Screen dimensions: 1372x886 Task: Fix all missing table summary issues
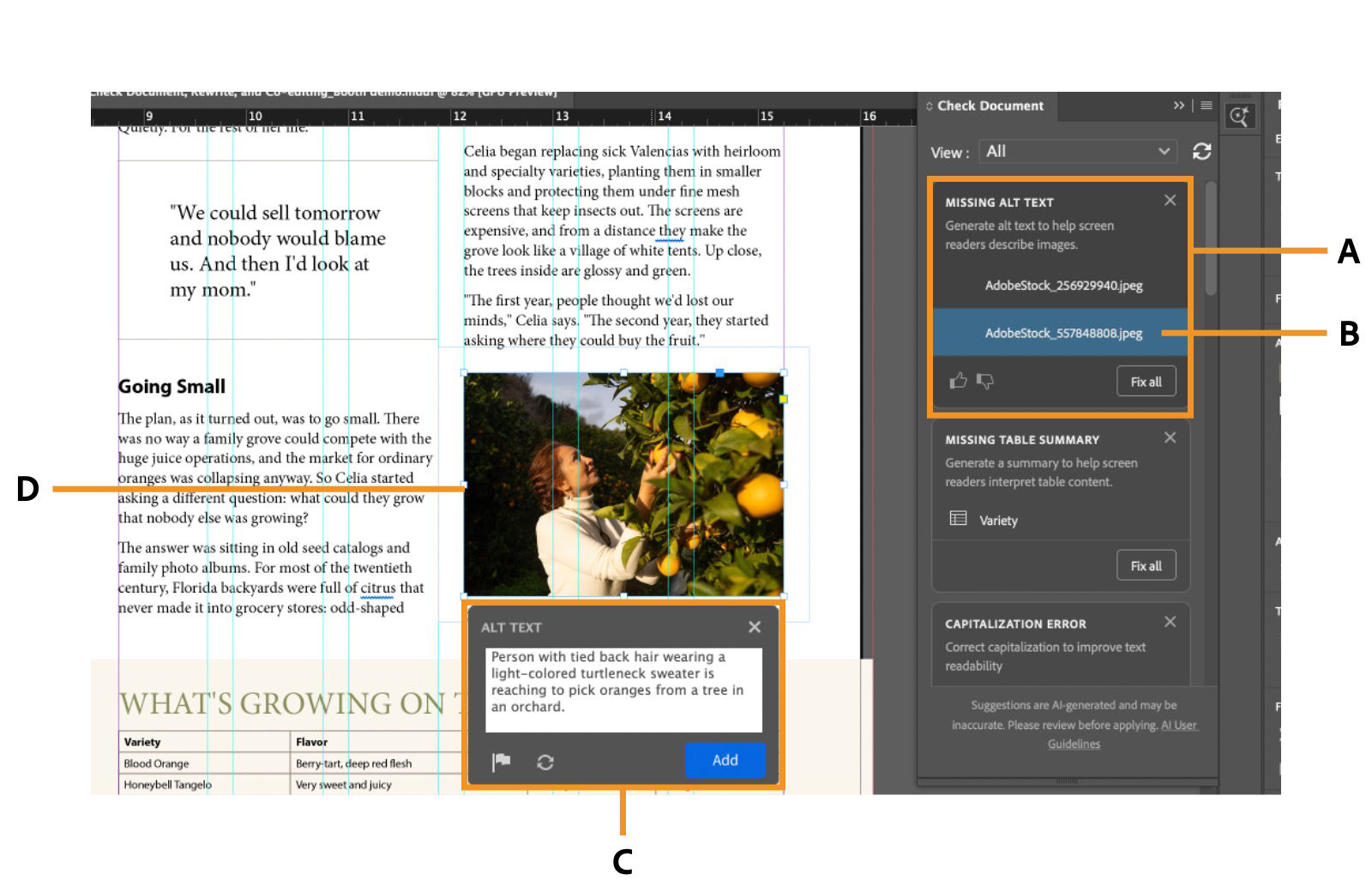point(1146,566)
